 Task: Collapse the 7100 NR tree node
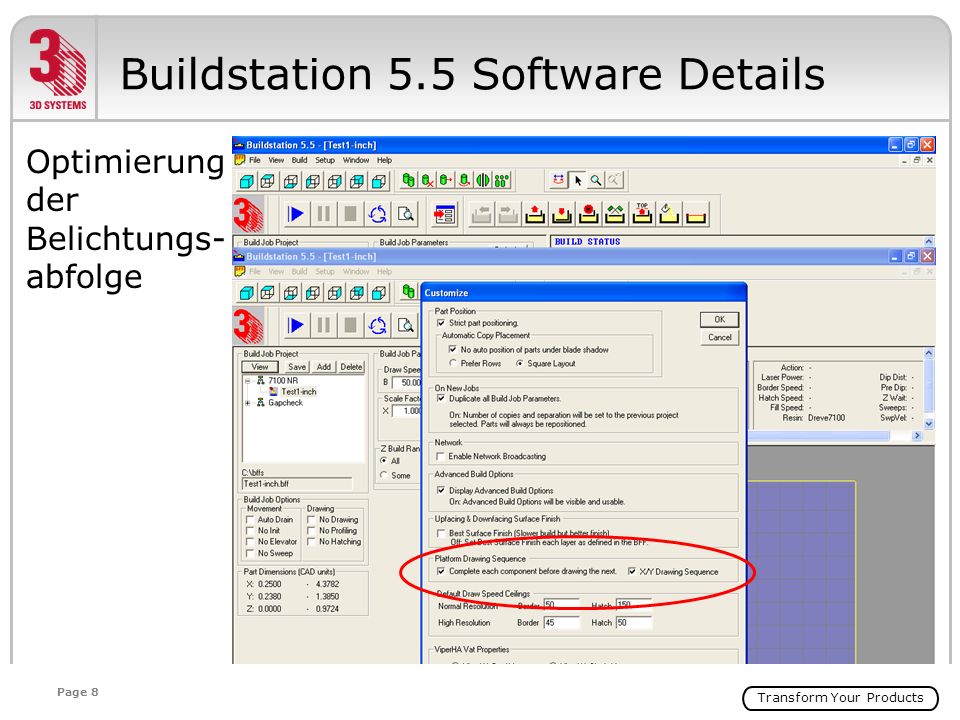[247, 381]
